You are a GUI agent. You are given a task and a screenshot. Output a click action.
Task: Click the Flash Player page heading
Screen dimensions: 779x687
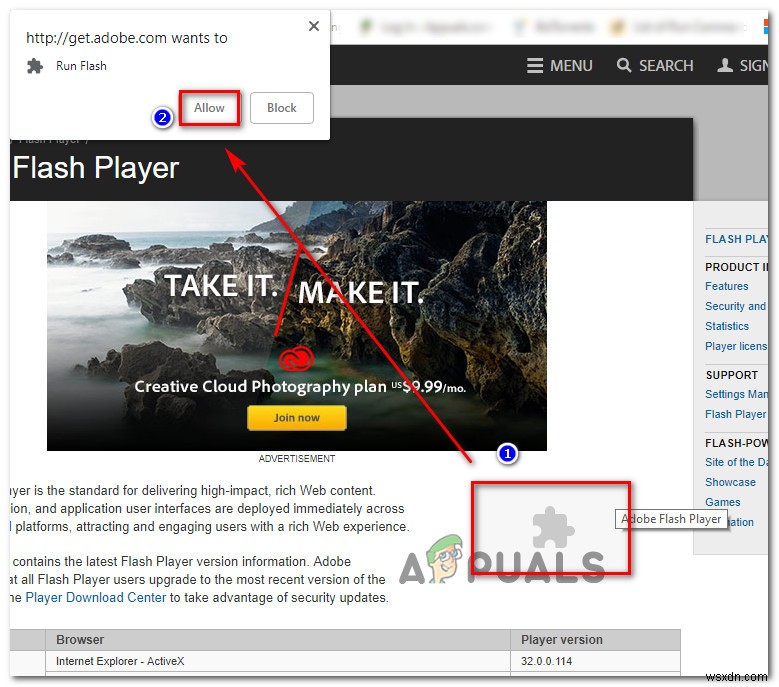(x=95, y=167)
